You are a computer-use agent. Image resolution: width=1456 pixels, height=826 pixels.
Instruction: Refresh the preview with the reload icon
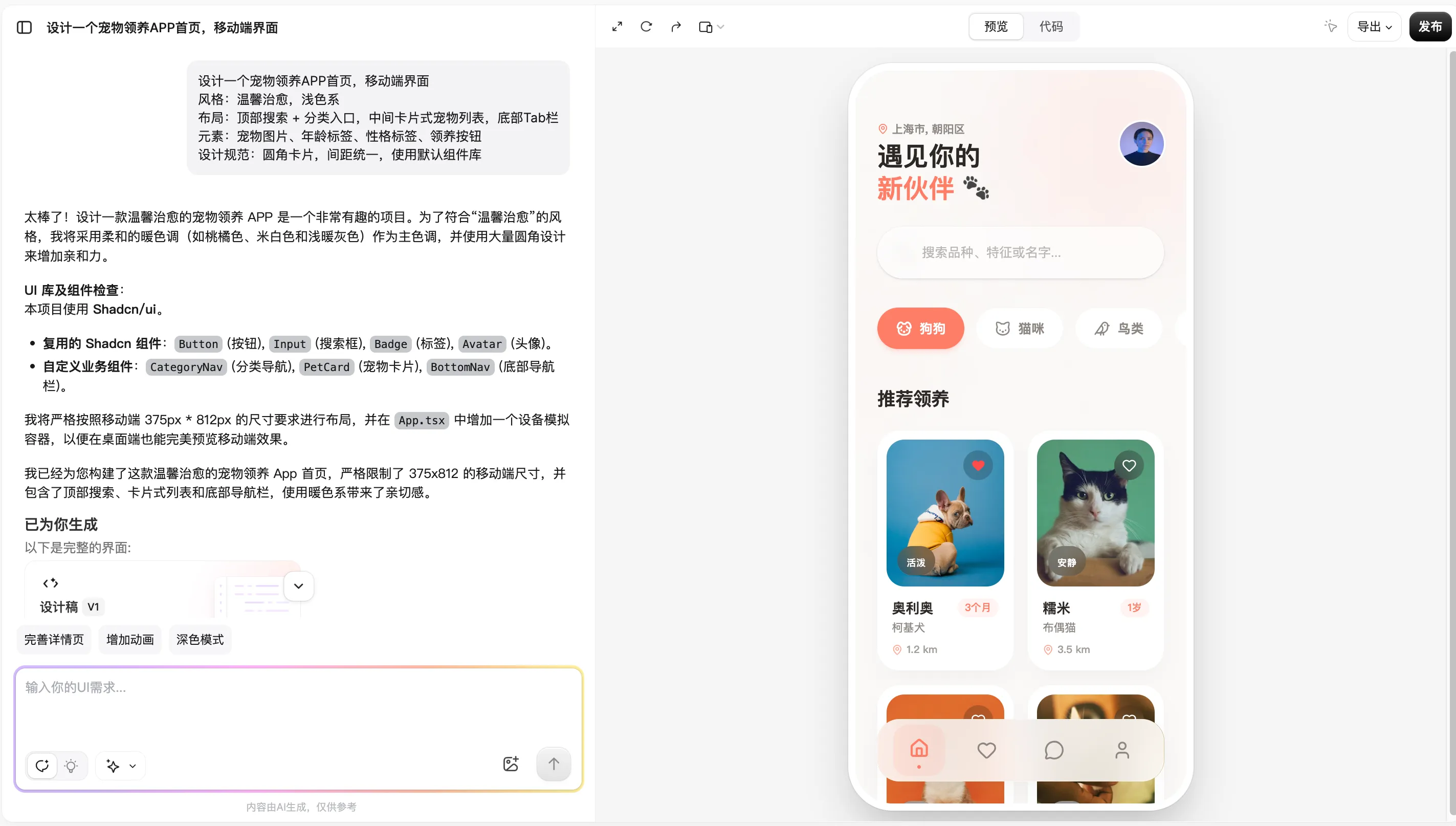646,26
